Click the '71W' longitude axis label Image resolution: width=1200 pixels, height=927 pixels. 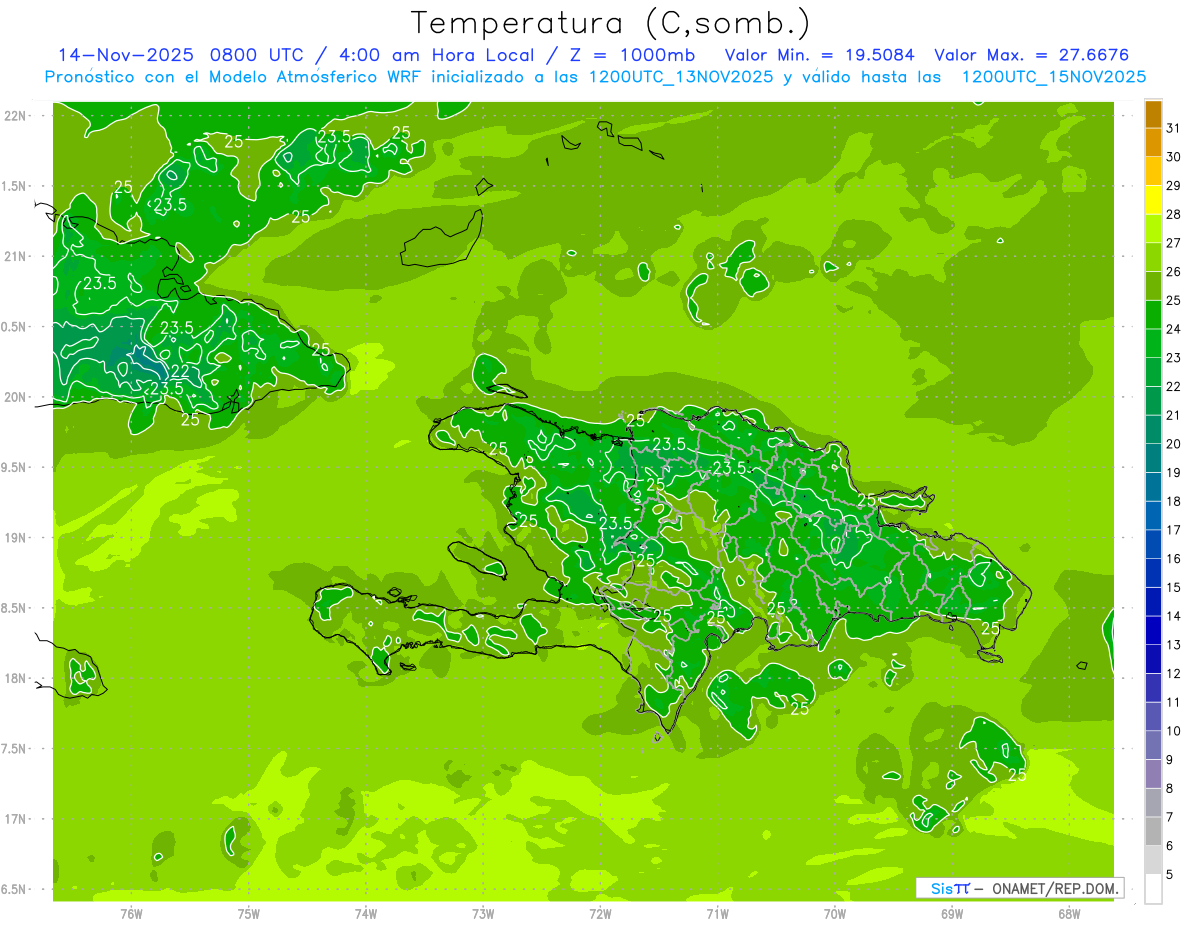point(717,914)
